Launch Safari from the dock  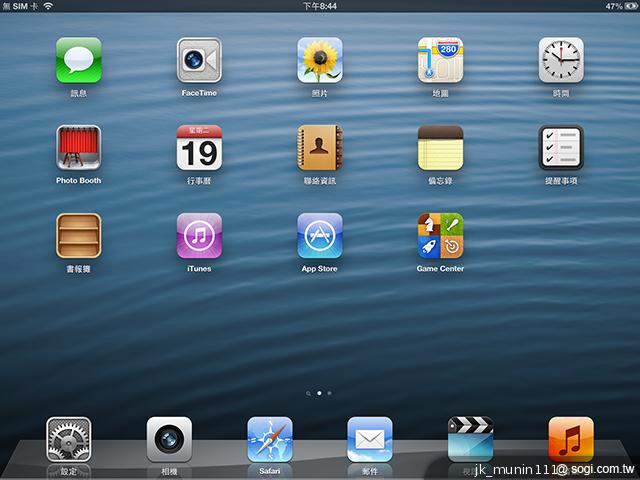pyautogui.click(x=270, y=440)
